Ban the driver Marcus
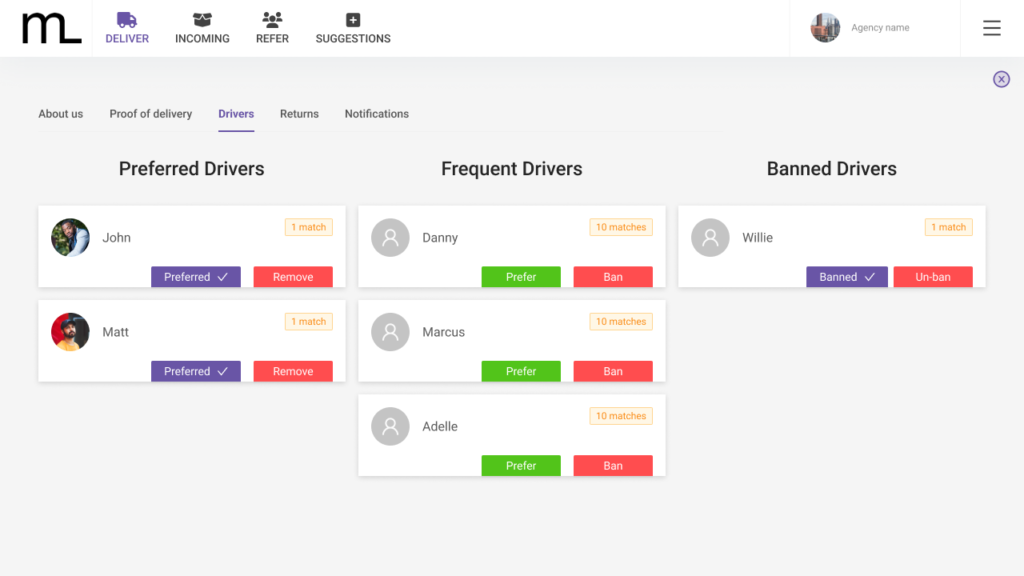 613,371
